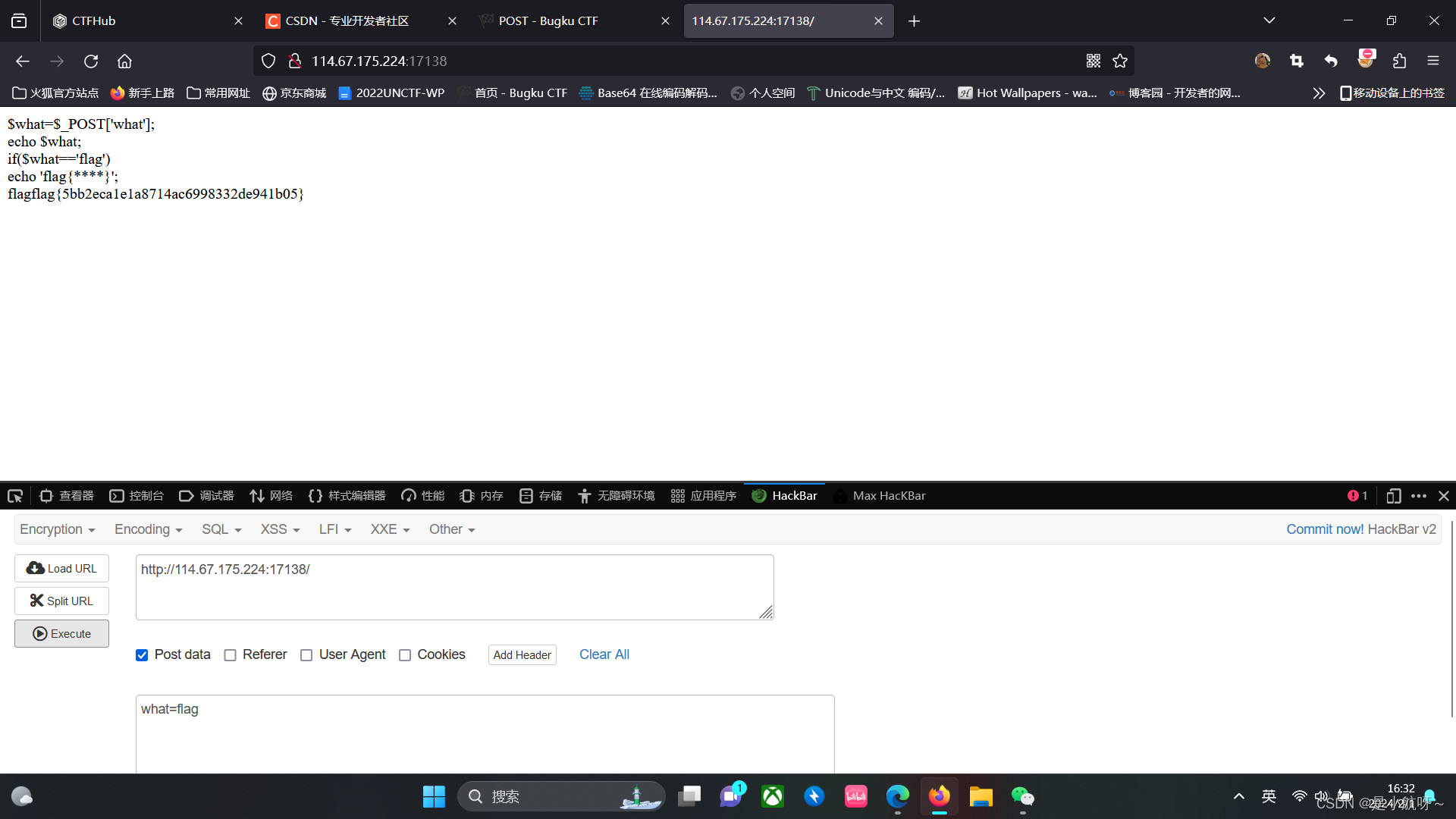Screen dimensions: 1456x819
Task: Open the 查看器 (Inspector) panel in DevTools
Action: tap(67, 495)
